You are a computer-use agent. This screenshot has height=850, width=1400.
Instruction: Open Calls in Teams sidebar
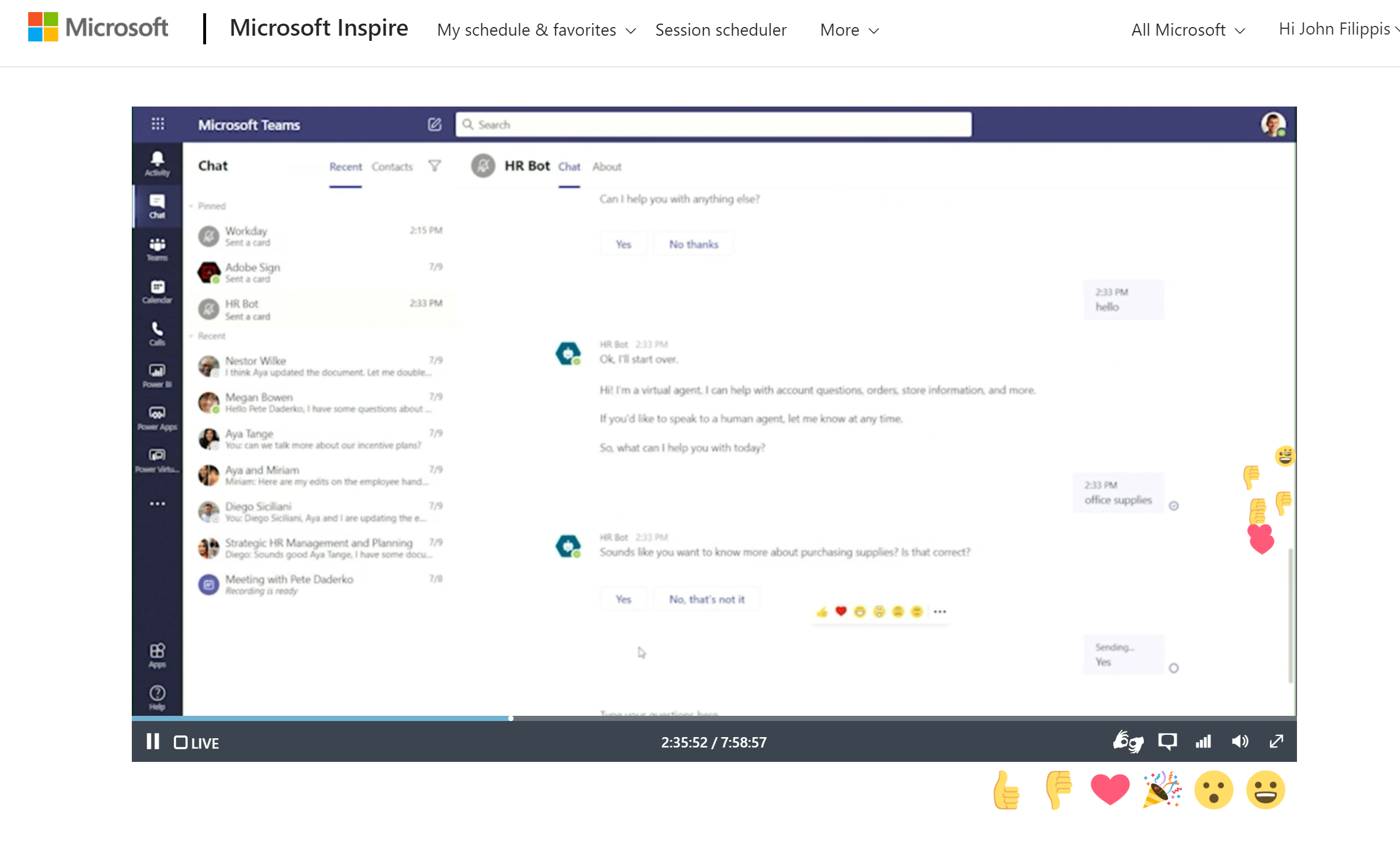tap(157, 333)
